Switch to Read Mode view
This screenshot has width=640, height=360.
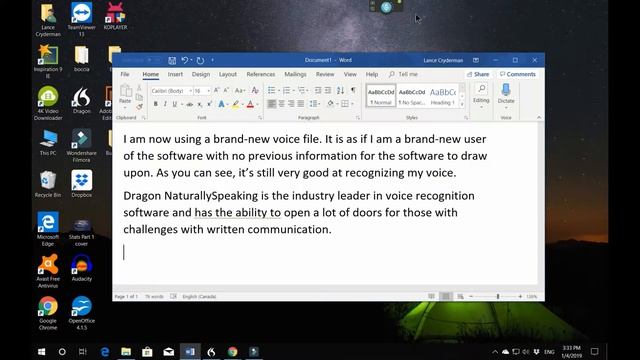[431, 296]
